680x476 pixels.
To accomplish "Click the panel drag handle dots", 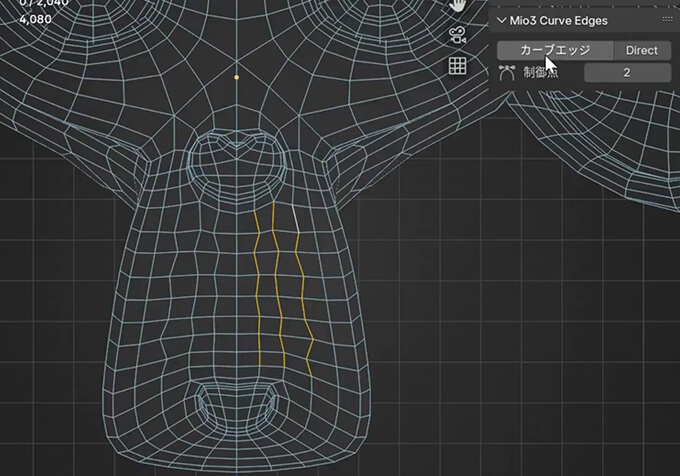I will tap(667, 19).
